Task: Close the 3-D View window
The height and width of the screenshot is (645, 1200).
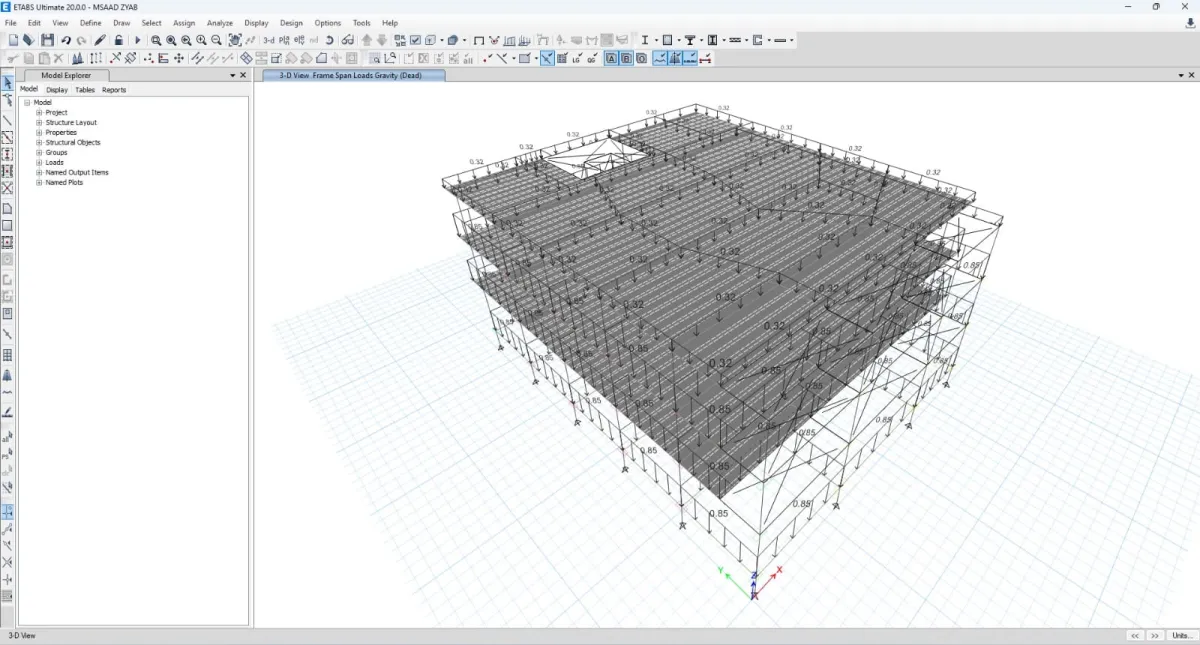Action: coord(1191,76)
